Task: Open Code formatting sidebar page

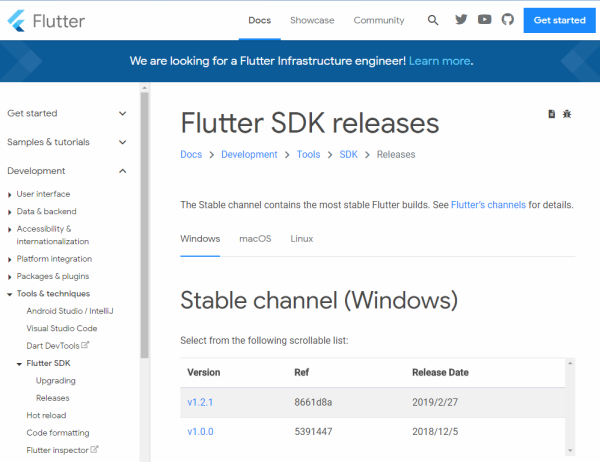Action: tap(58, 433)
